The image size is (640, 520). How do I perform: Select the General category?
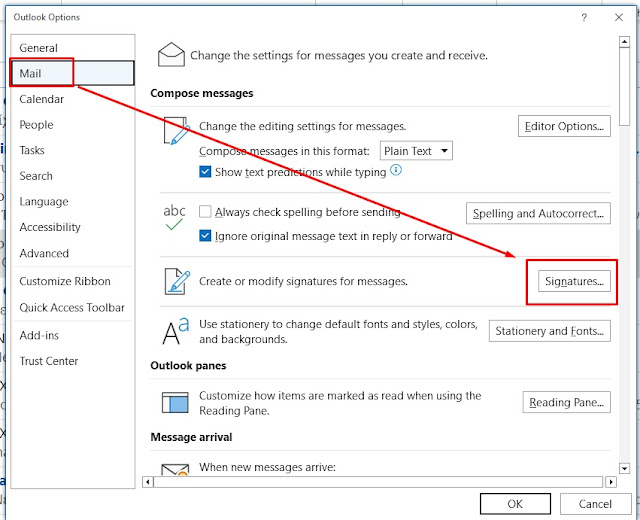tap(73, 48)
